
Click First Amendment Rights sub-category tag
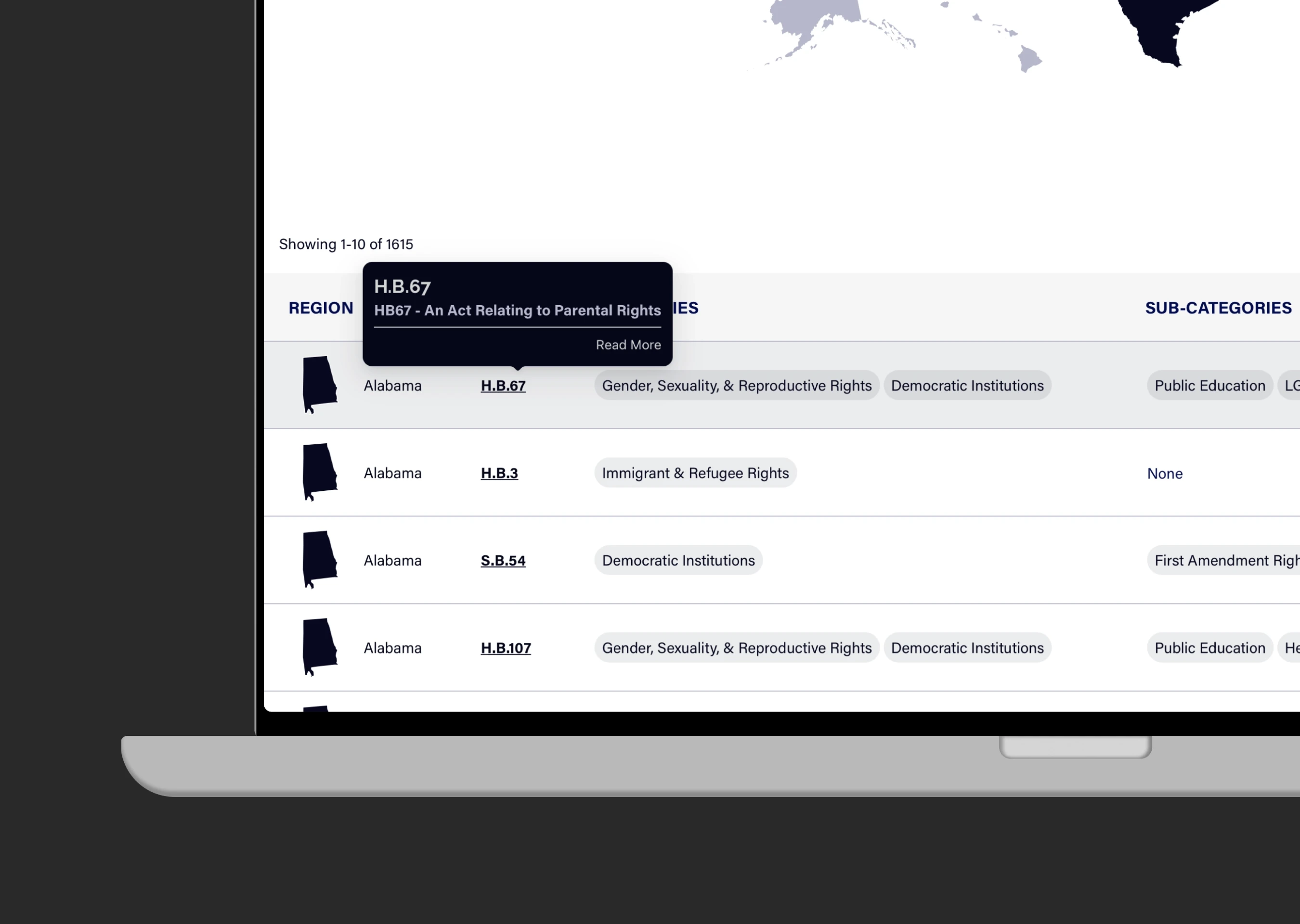point(1224,561)
